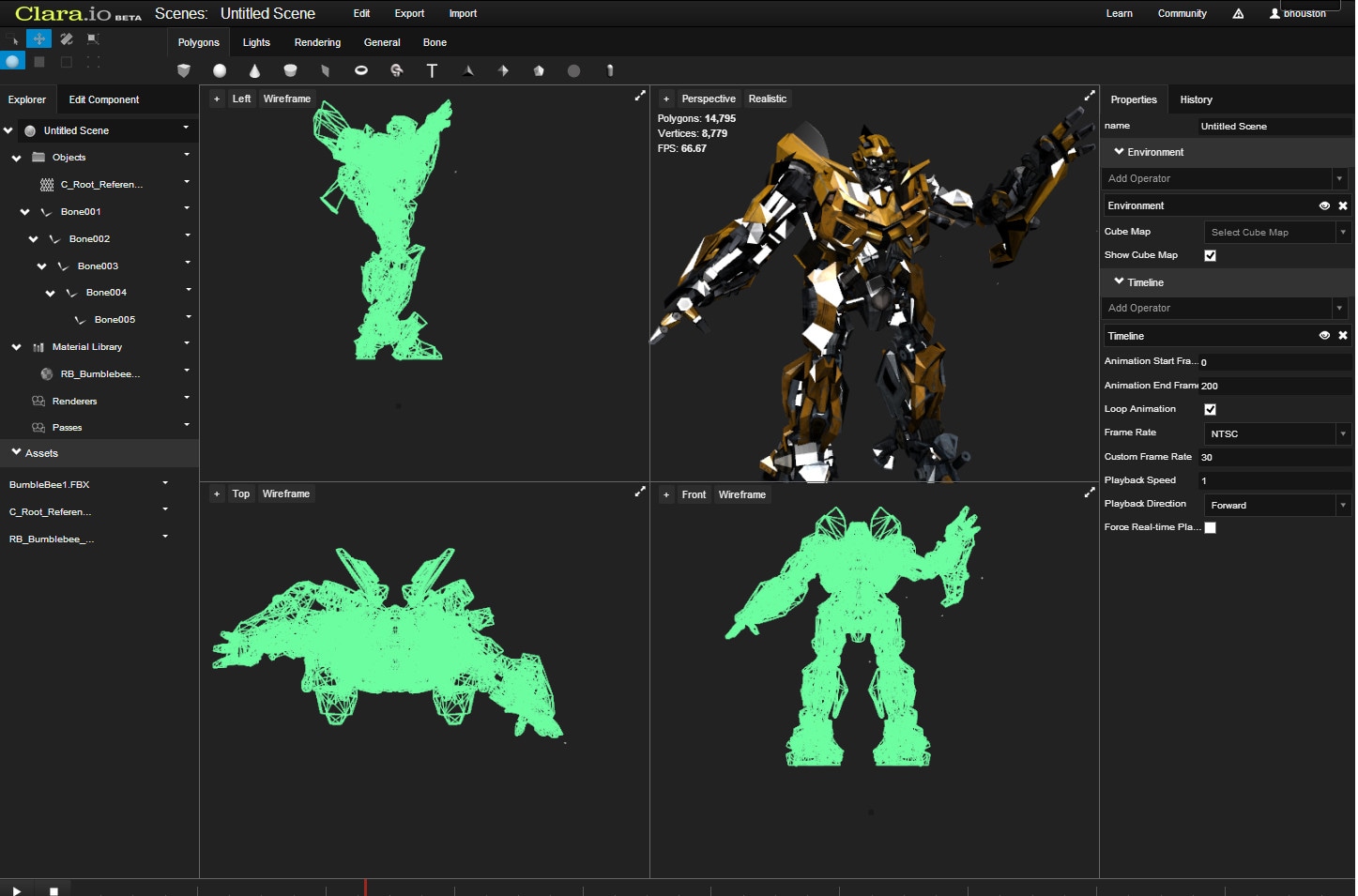Image resolution: width=1358 pixels, height=896 pixels.
Task: Toggle visibility of the Environment operator
Action: [1324, 205]
